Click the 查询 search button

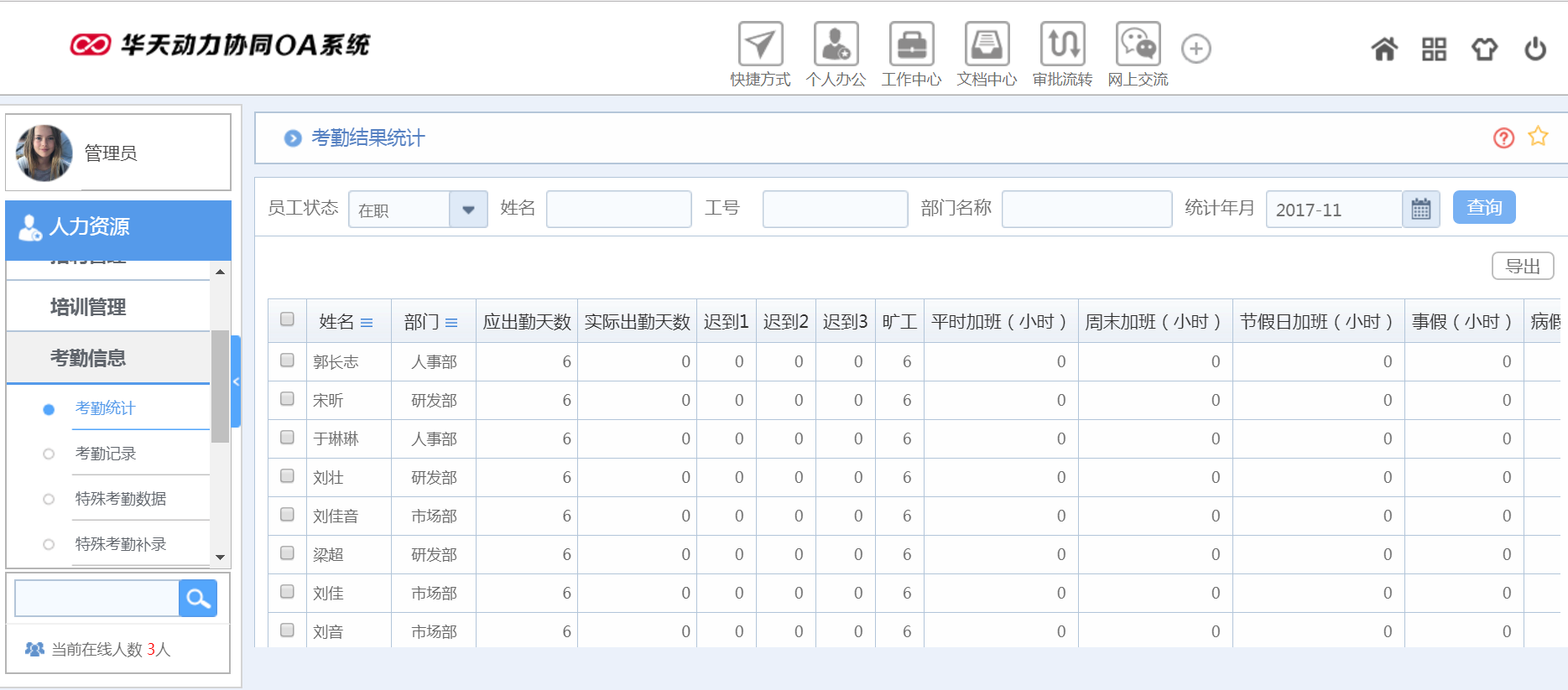click(x=1483, y=208)
